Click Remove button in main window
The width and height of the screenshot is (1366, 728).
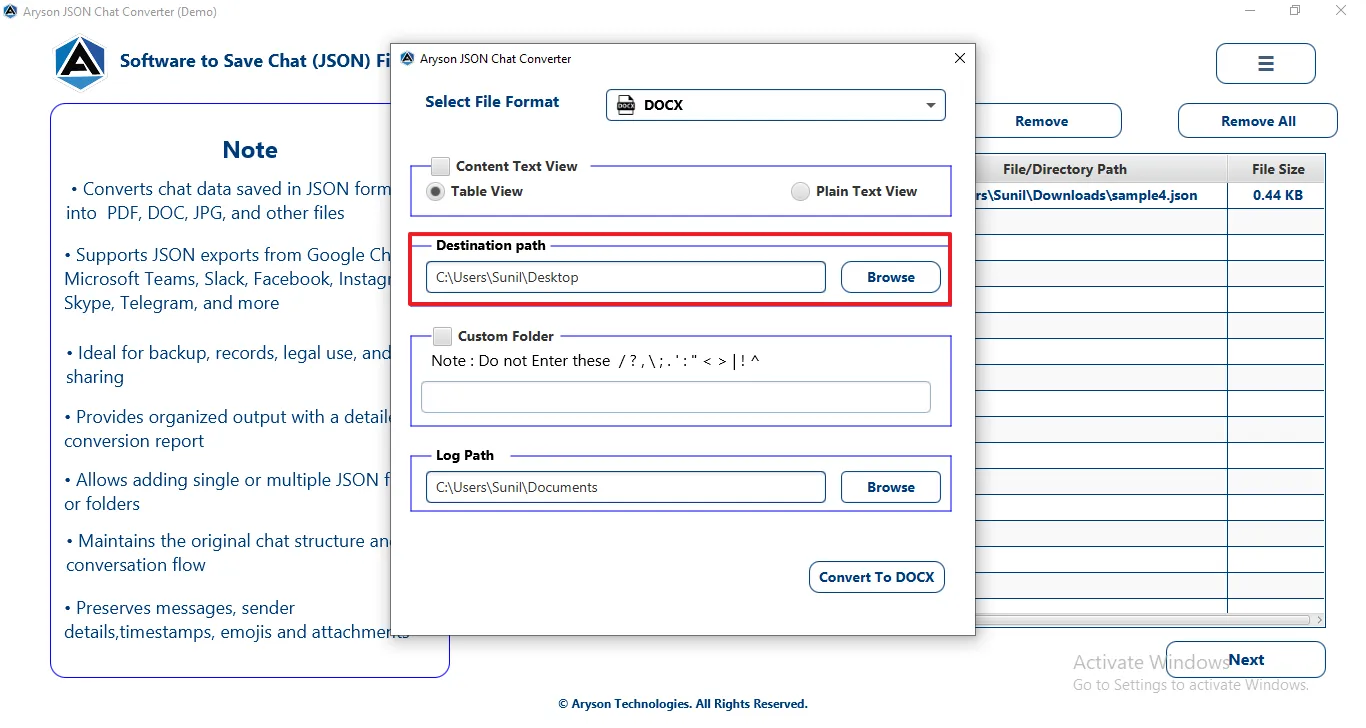pos(1042,121)
